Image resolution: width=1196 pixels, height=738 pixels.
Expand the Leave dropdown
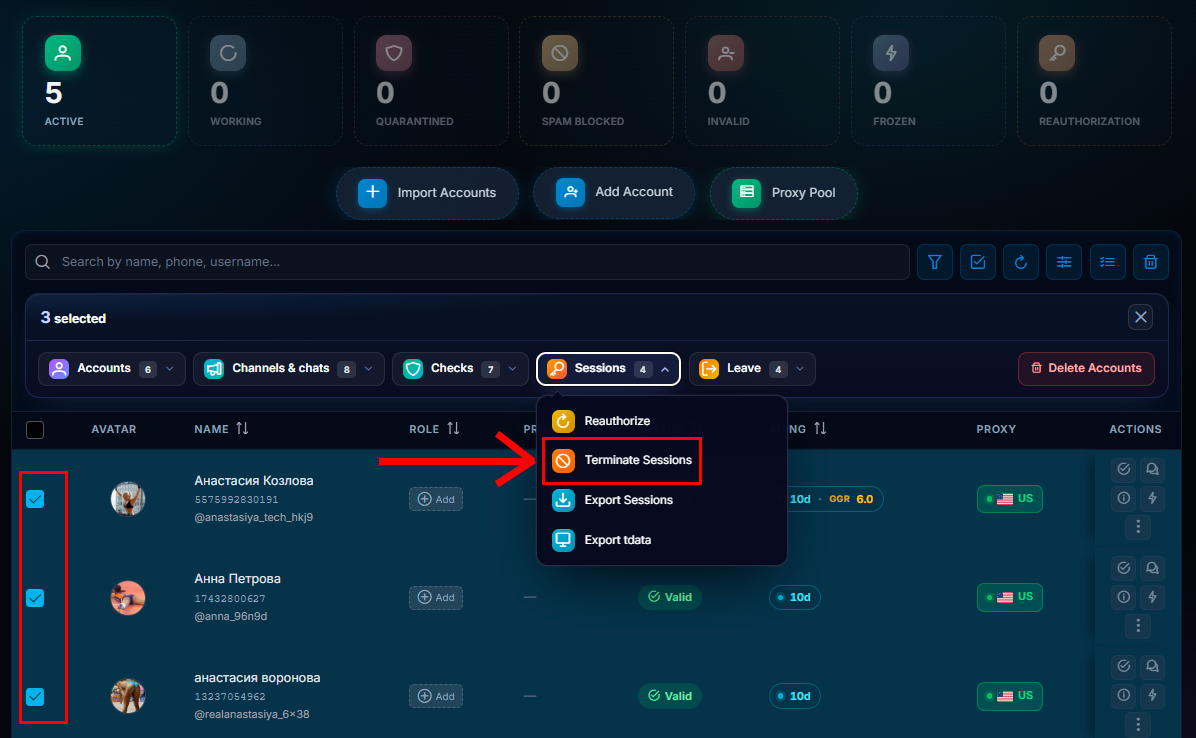(x=752, y=369)
